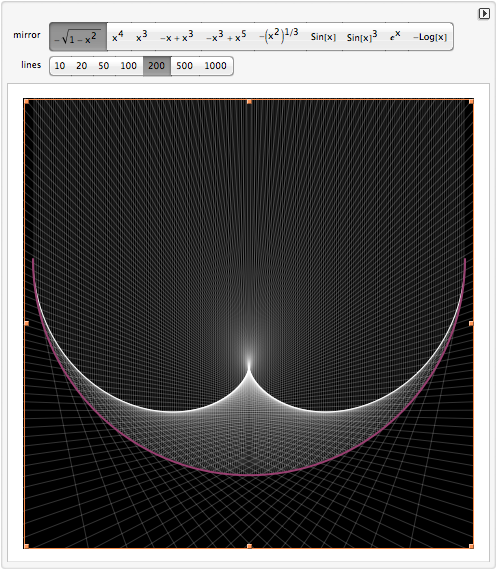497x569 pixels.
Task: Set lines to 10
Action: (x=60, y=66)
